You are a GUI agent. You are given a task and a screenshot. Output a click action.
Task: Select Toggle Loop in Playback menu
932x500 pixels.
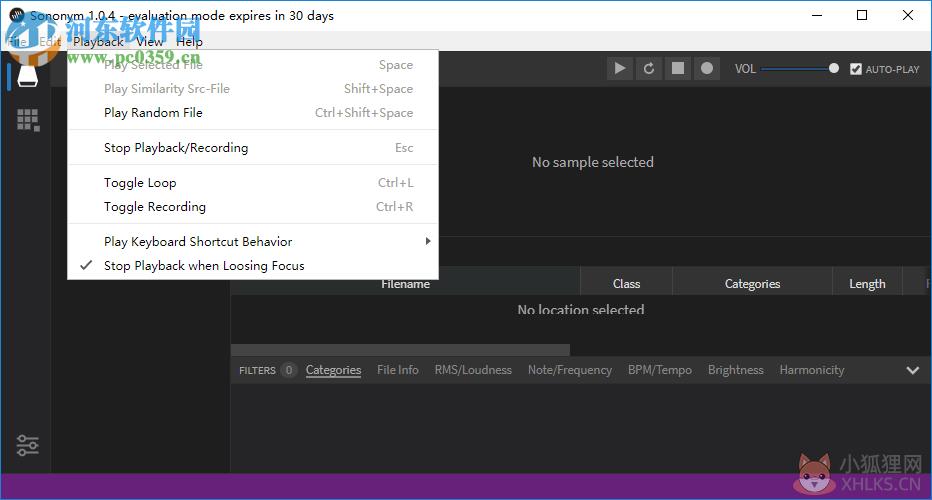253,183
